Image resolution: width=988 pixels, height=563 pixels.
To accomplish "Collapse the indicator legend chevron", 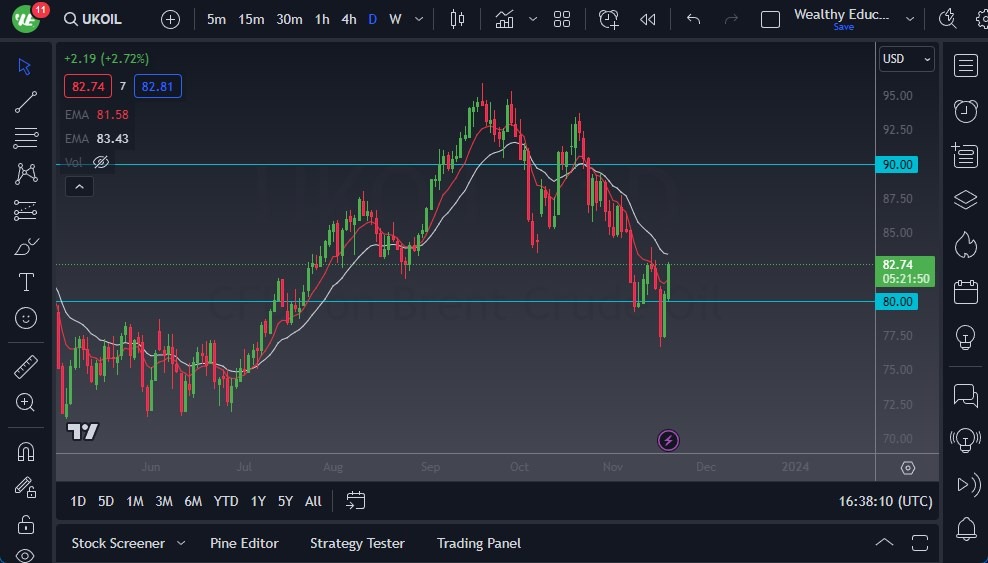I will tap(78, 186).
